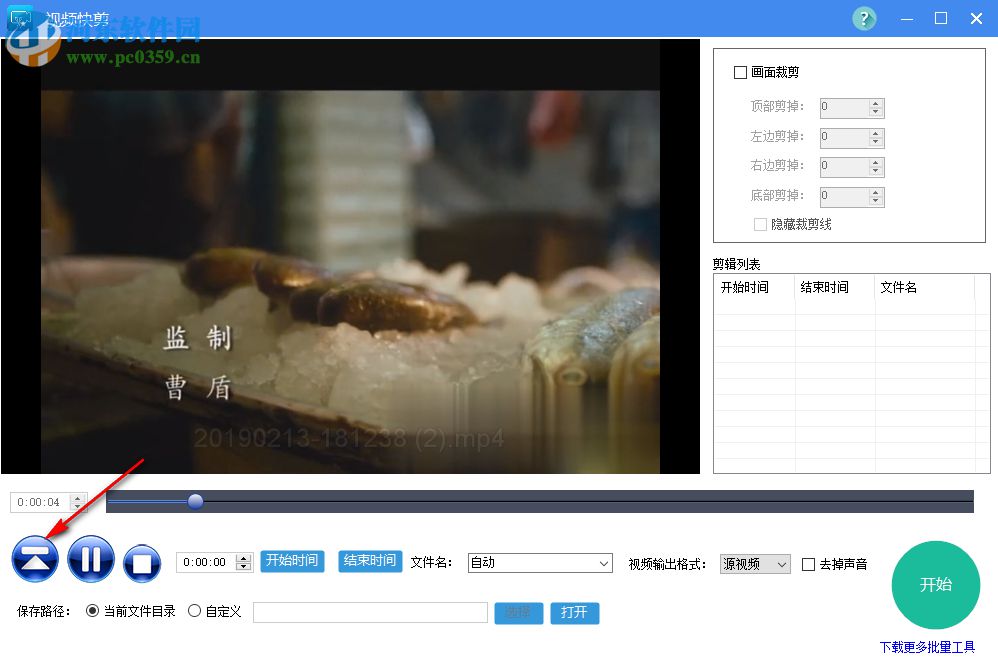Click the play button to resume video
This screenshot has width=998, height=660.
coord(35,561)
